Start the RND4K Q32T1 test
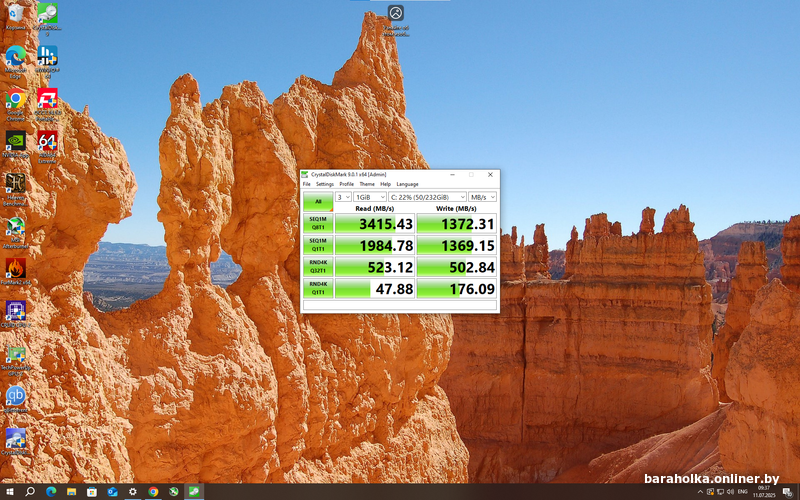 [x=318, y=267]
